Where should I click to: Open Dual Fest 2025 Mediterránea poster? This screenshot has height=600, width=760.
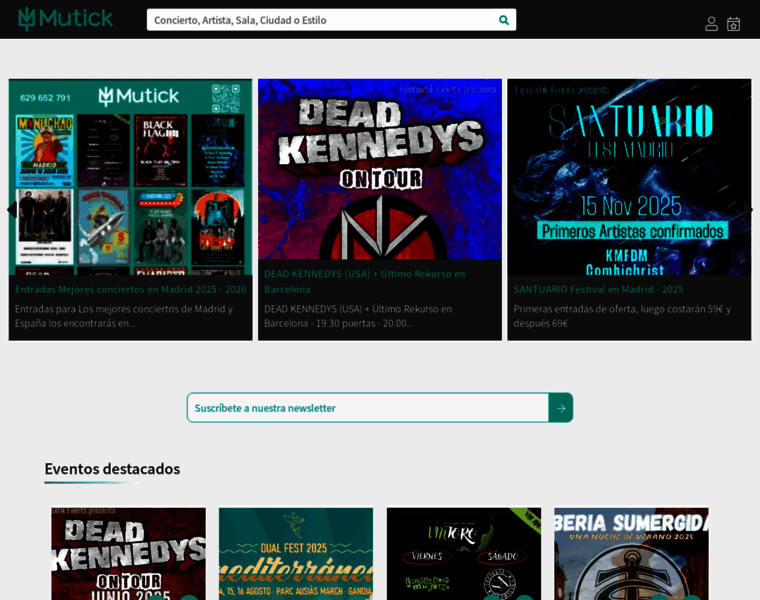296,554
